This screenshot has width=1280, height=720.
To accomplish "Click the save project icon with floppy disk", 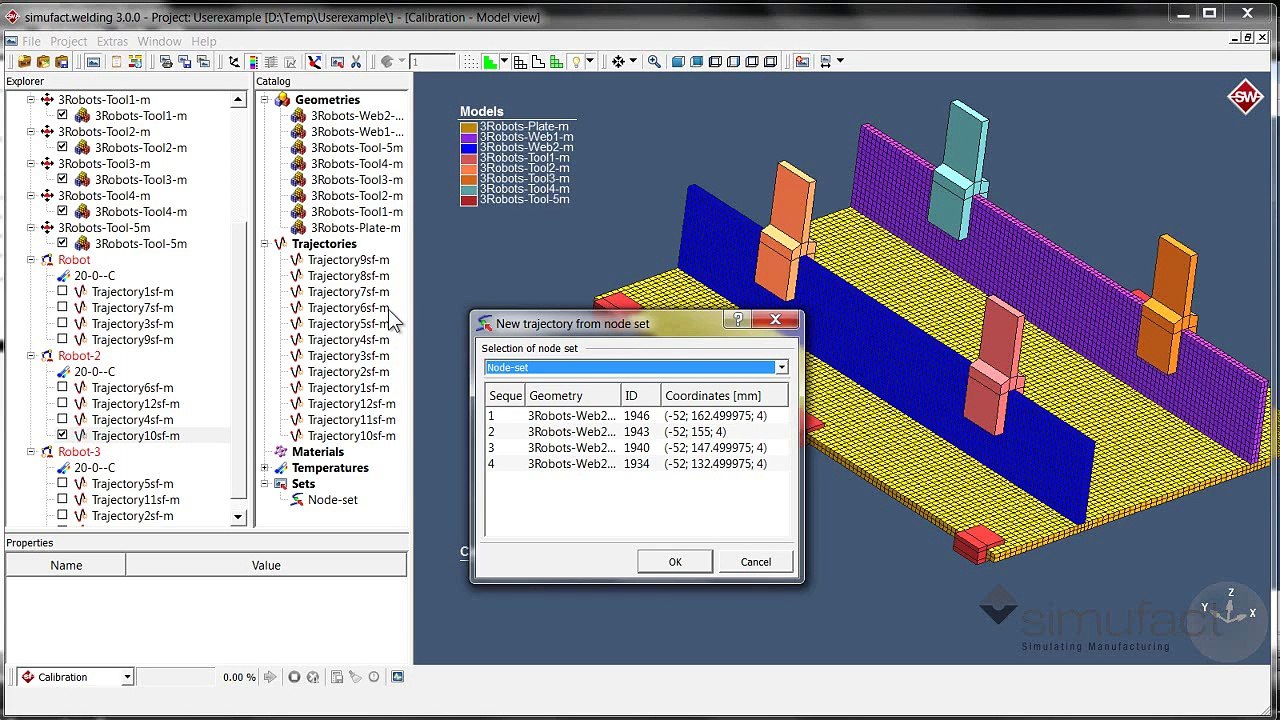I will [61, 62].
